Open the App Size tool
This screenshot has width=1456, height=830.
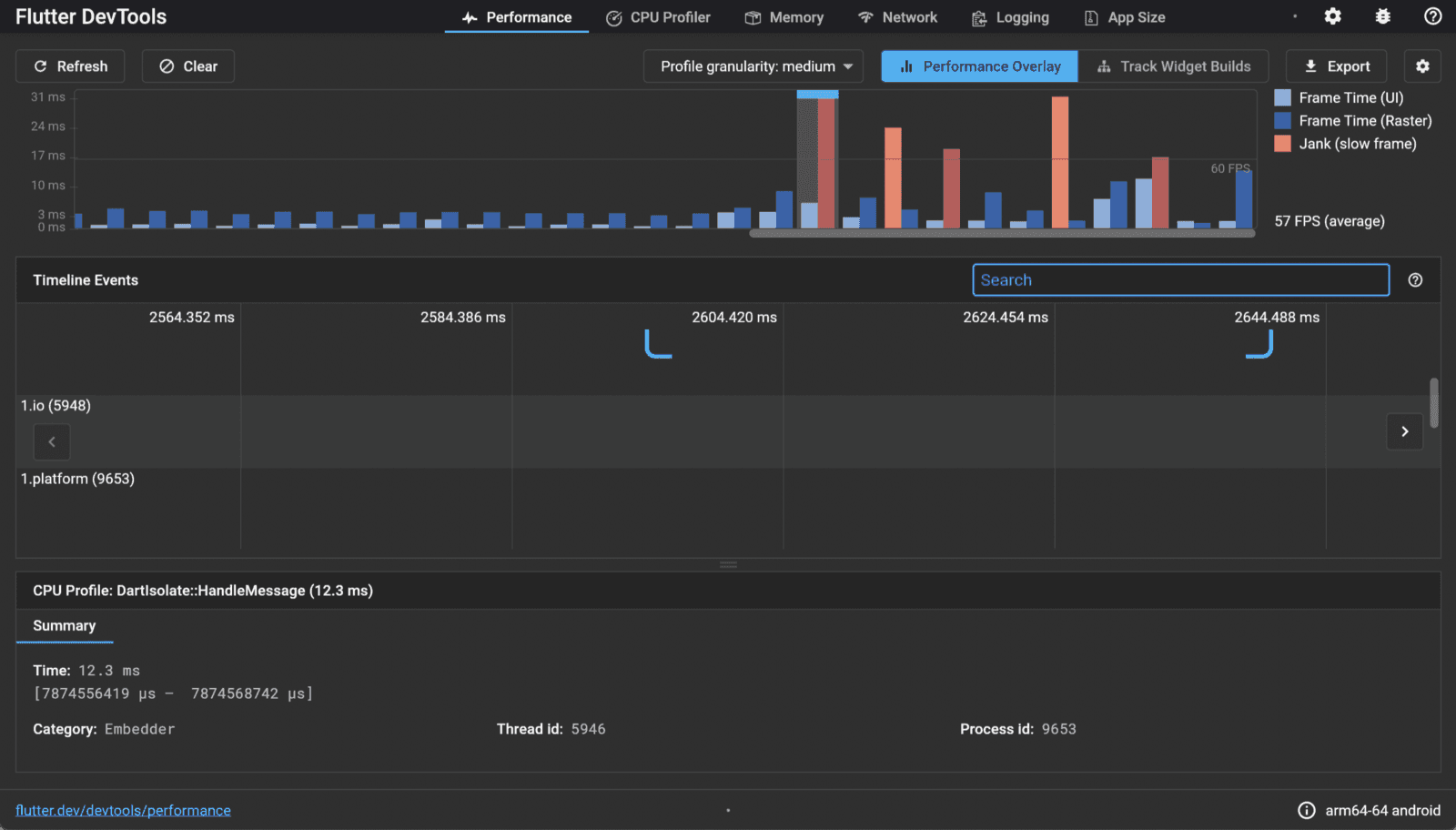point(1123,16)
